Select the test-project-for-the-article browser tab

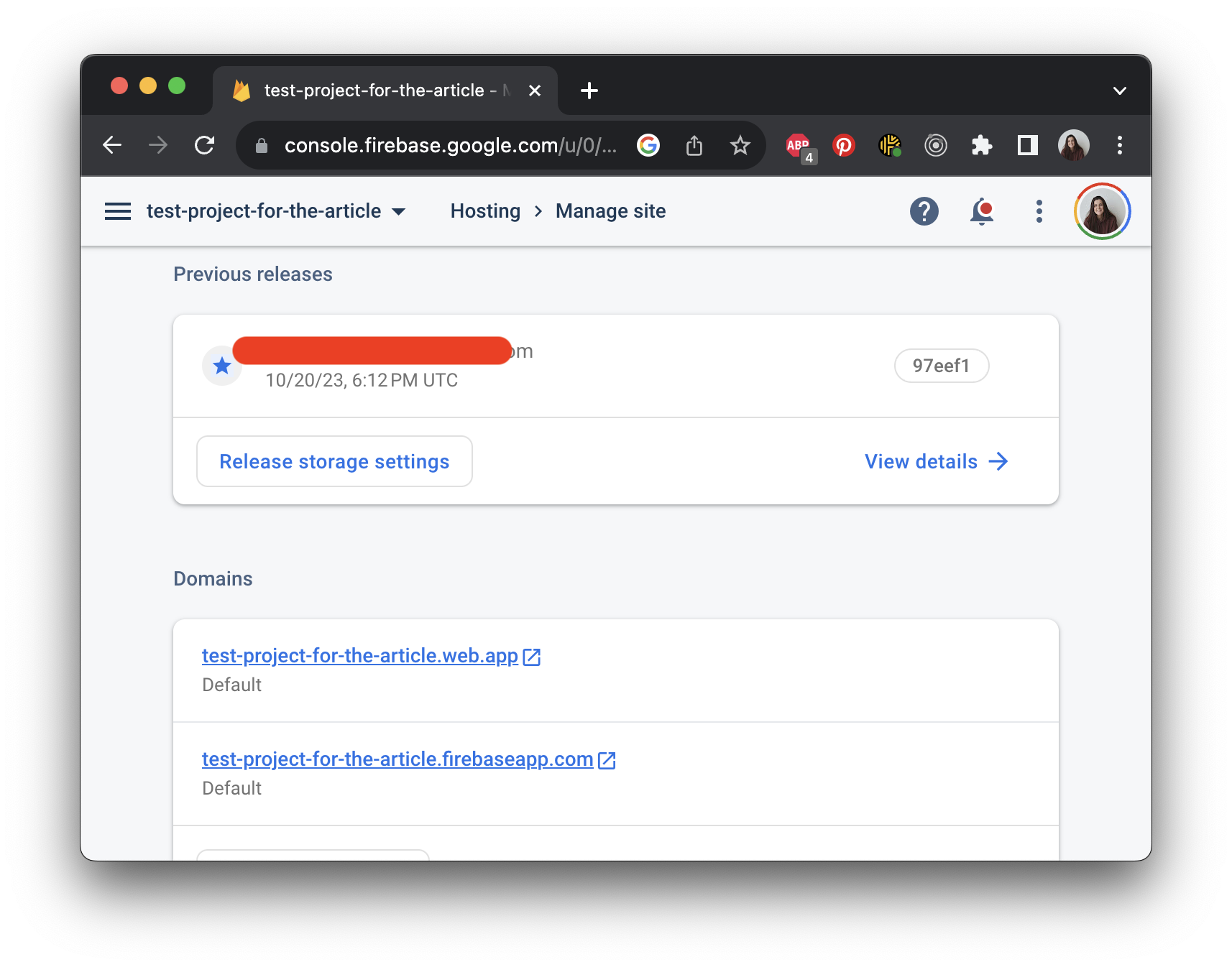(x=385, y=91)
